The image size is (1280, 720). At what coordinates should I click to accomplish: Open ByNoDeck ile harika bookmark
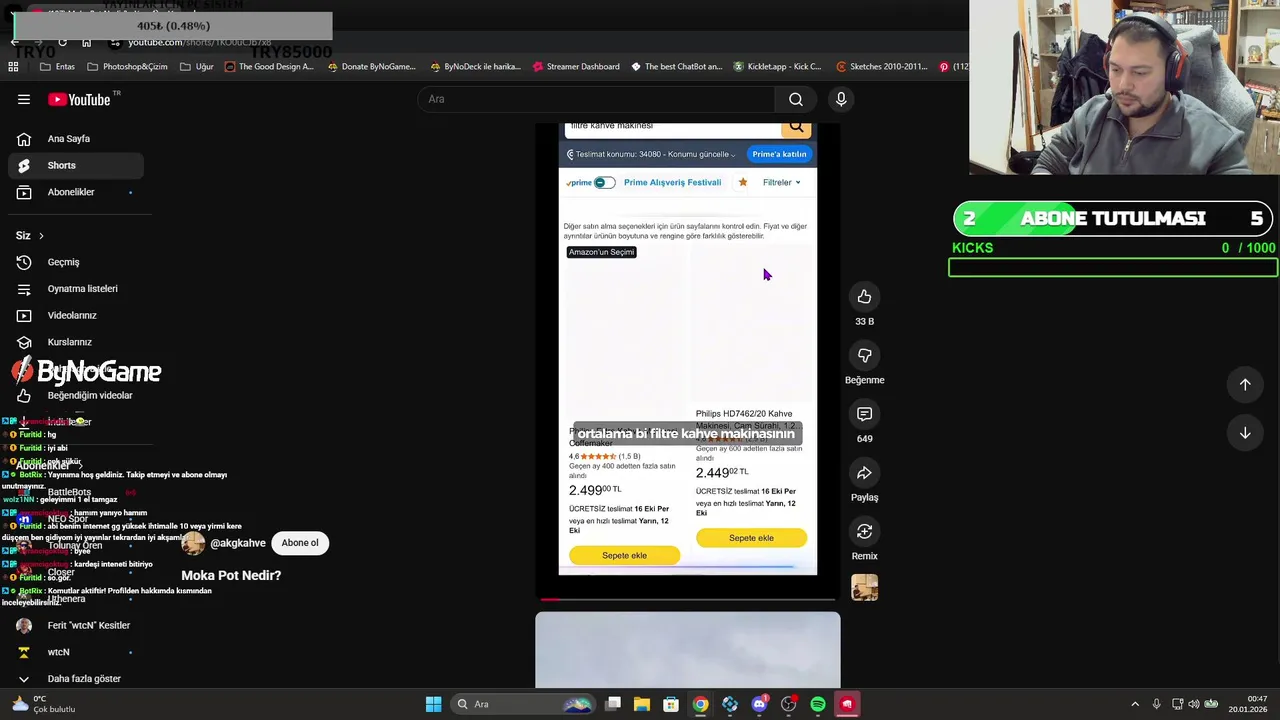(x=475, y=67)
